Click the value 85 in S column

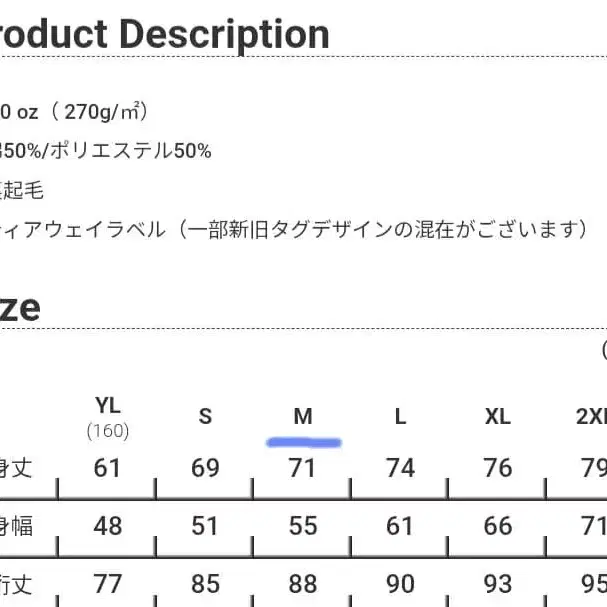point(205,584)
